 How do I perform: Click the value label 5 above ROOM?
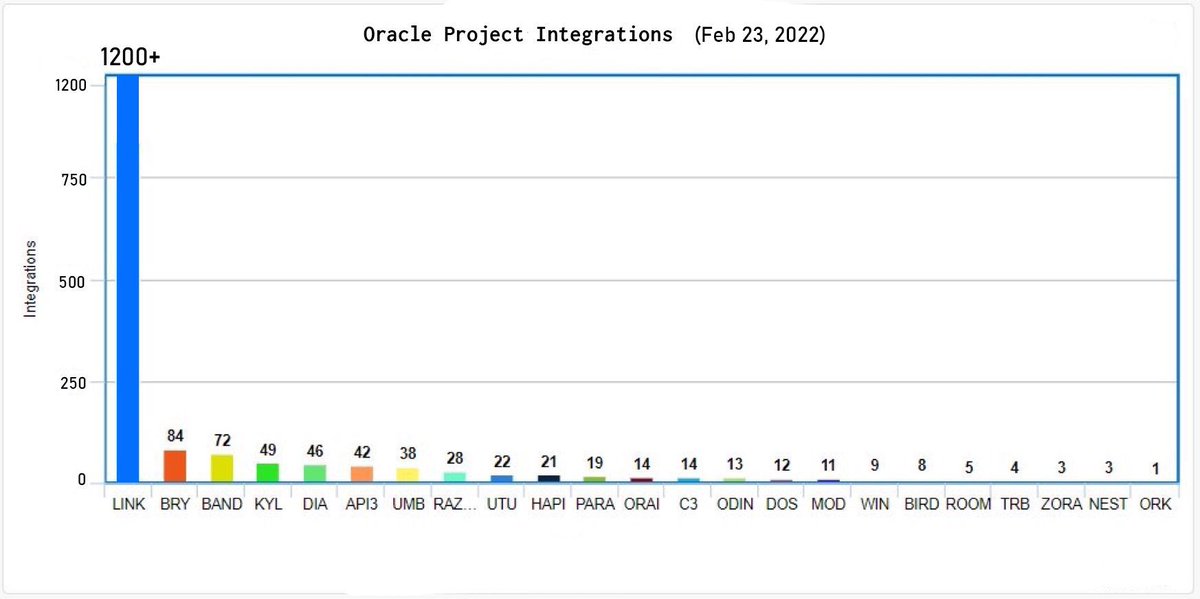coord(968,467)
